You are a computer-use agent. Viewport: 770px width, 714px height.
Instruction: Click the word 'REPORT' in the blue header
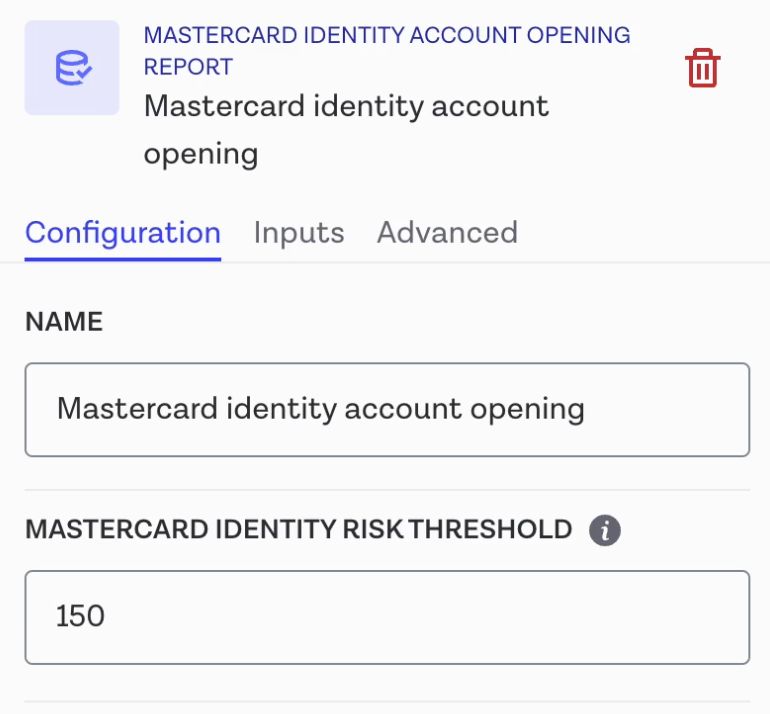tap(188, 67)
